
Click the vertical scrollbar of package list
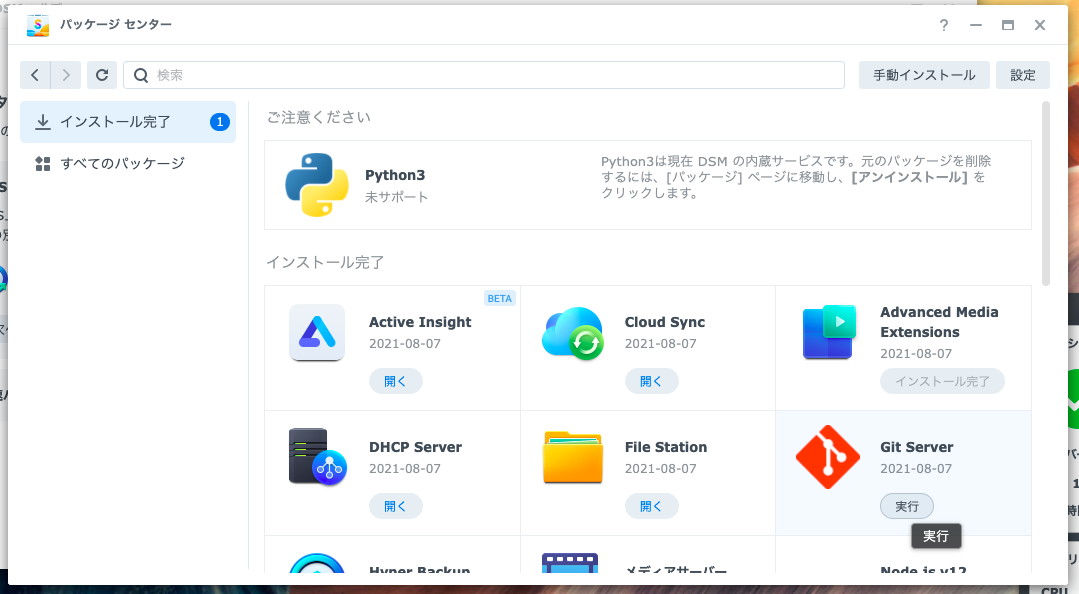[x=1046, y=193]
